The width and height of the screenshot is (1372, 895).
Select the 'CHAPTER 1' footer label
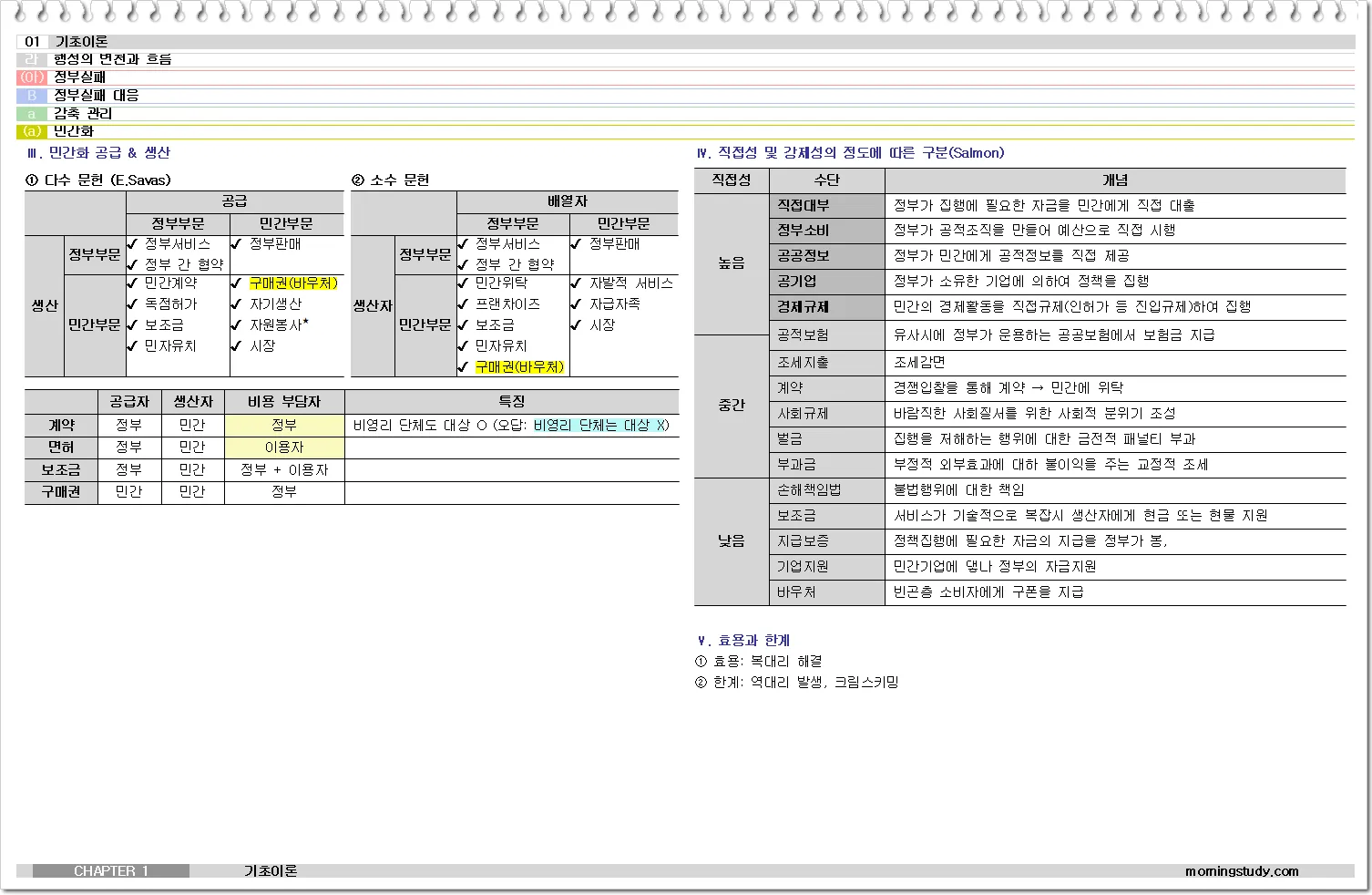[x=111, y=871]
